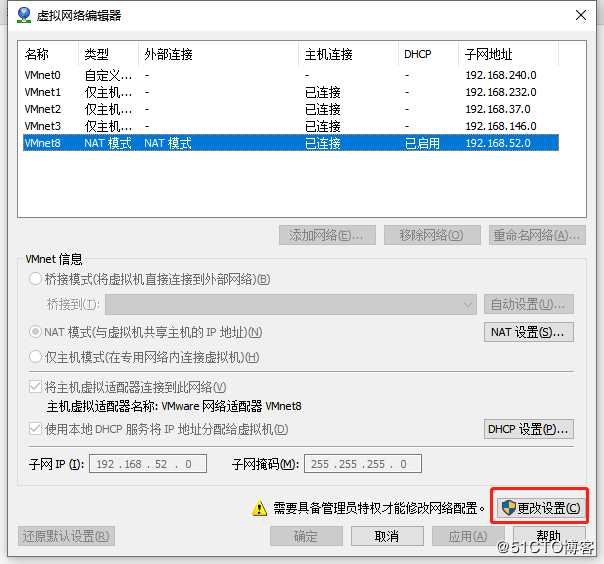Click the 子网掩码 input field

363,464
